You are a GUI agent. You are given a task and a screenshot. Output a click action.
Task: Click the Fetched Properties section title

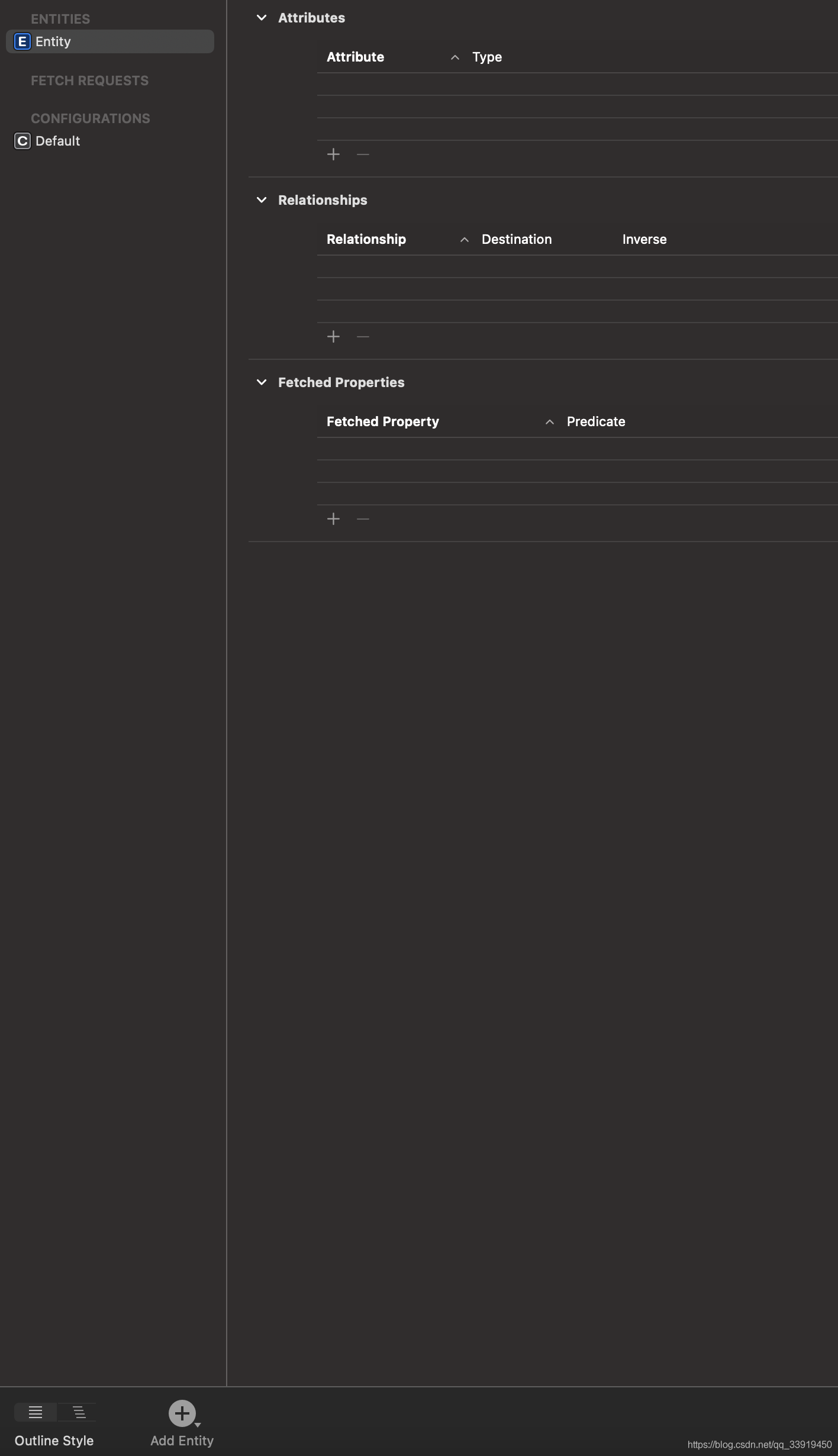(x=341, y=382)
